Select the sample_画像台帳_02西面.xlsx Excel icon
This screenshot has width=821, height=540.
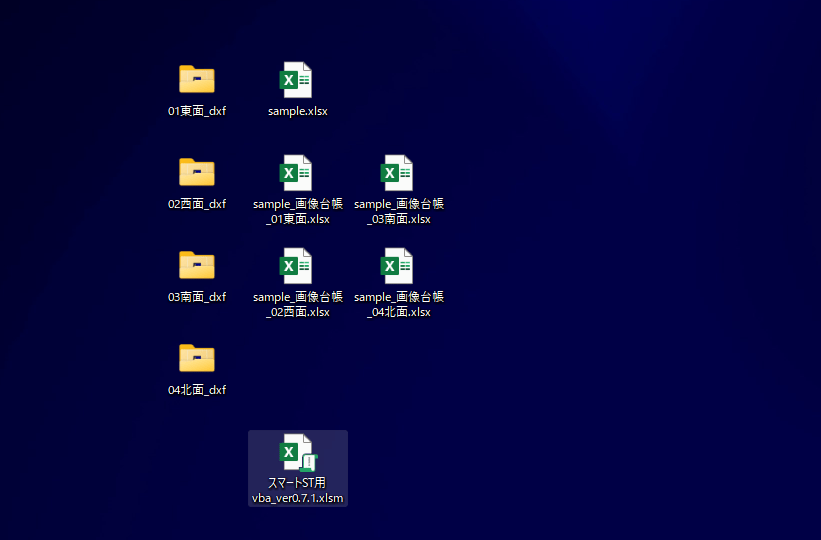pyautogui.click(x=297, y=265)
